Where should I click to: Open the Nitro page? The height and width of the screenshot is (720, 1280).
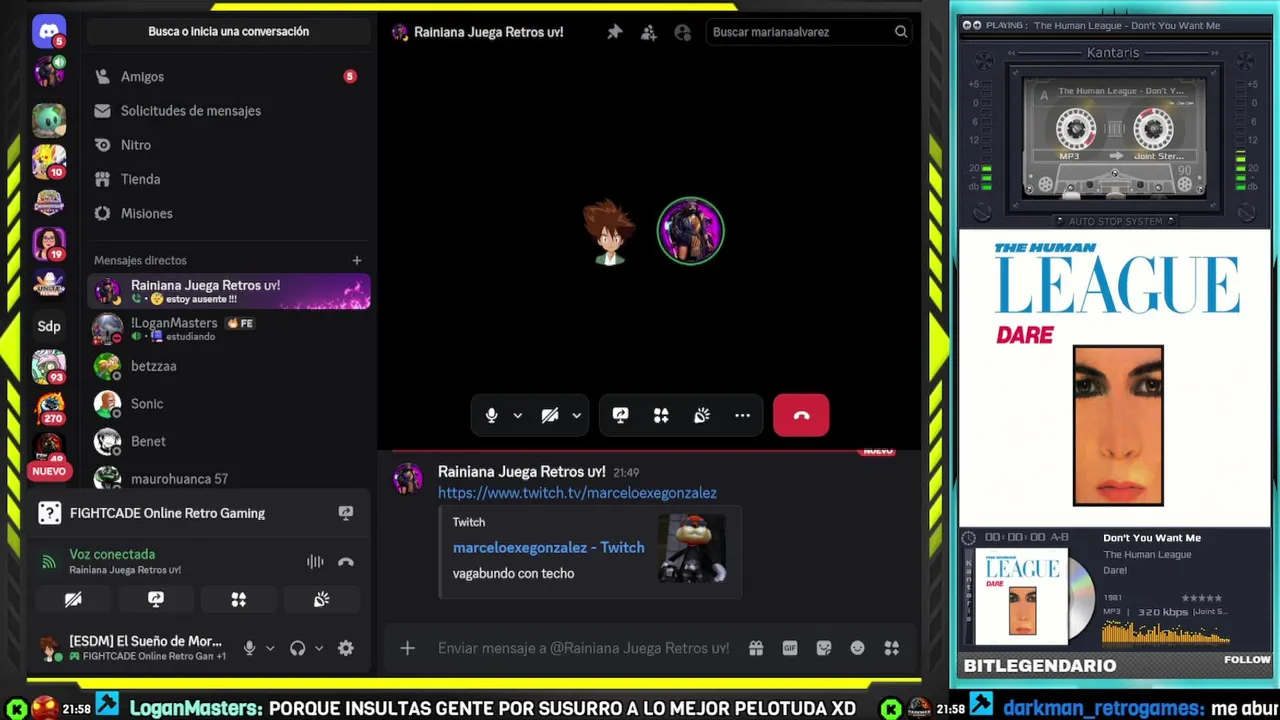click(x=229, y=145)
